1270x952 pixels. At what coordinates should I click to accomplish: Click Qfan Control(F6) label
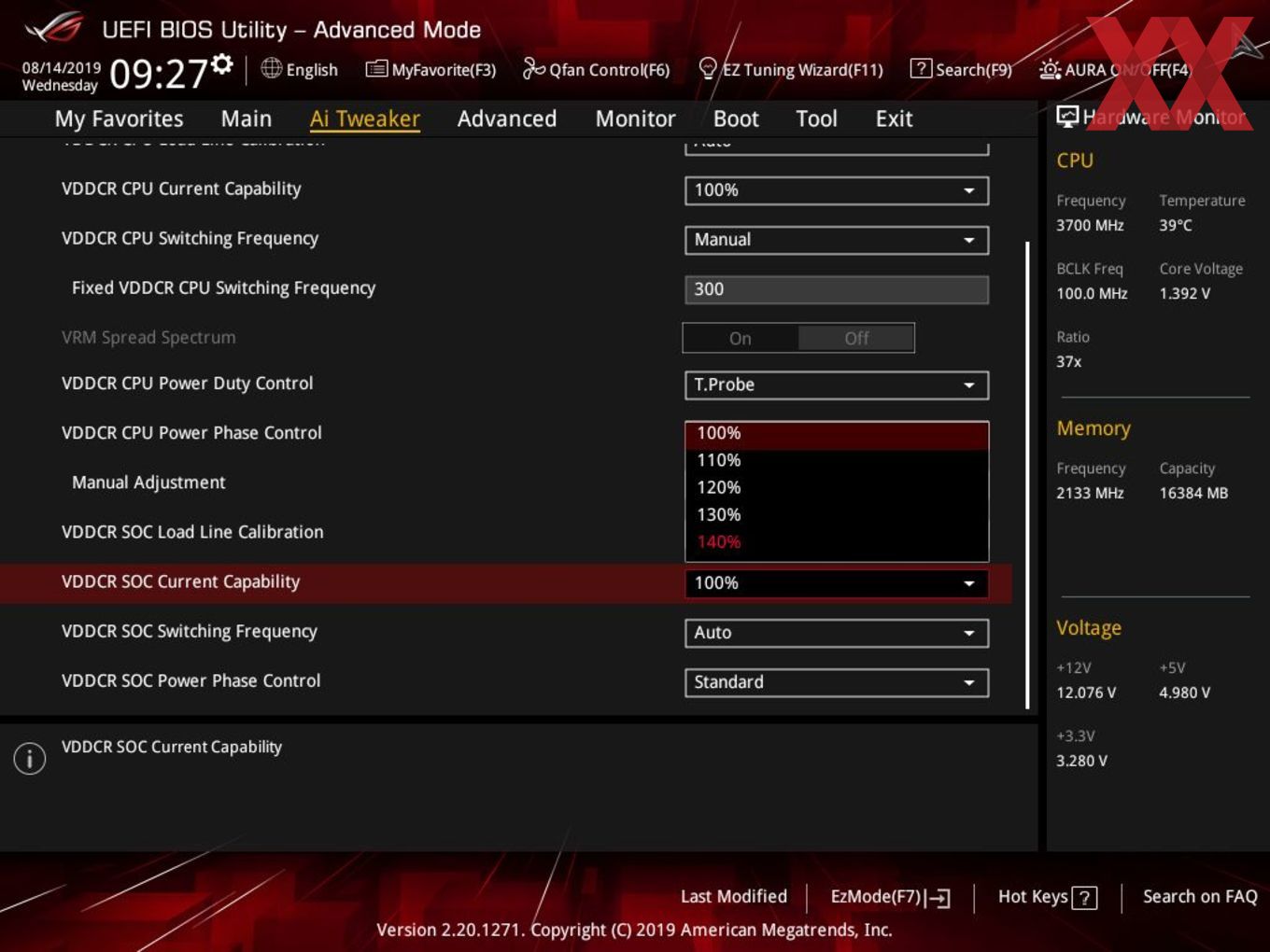click(x=609, y=70)
